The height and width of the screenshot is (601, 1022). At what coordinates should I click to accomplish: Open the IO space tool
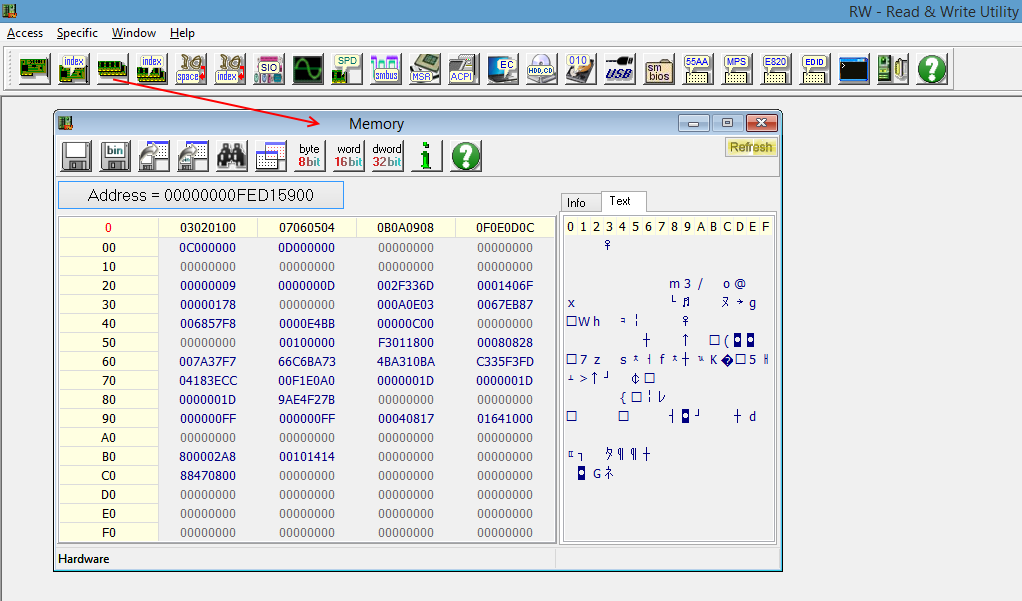tap(191, 69)
